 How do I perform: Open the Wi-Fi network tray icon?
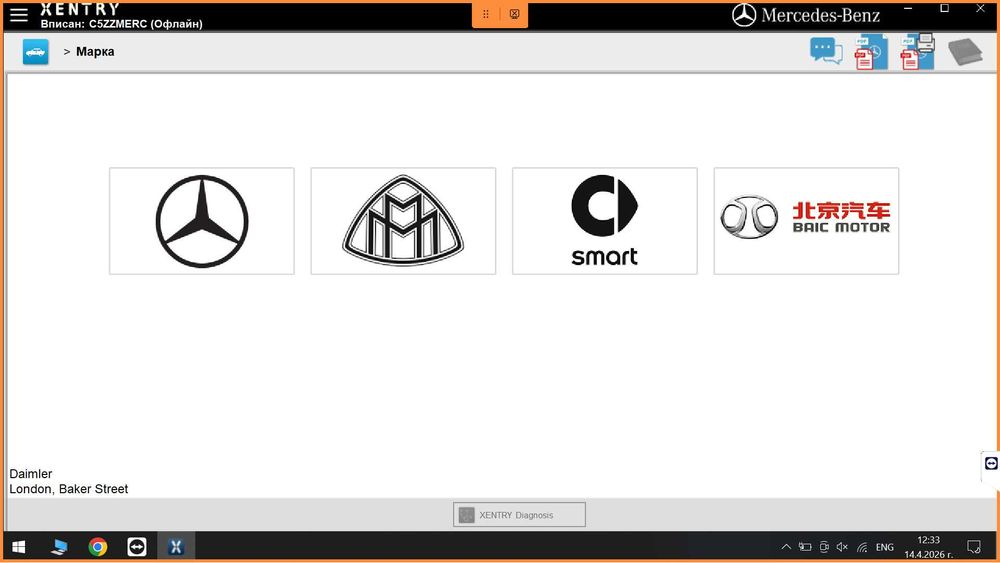(x=862, y=547)
